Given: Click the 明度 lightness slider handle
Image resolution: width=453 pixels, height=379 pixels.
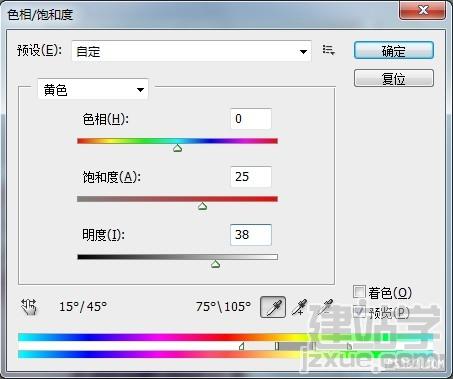Looking at the screenshot, I should pos(215,264).
